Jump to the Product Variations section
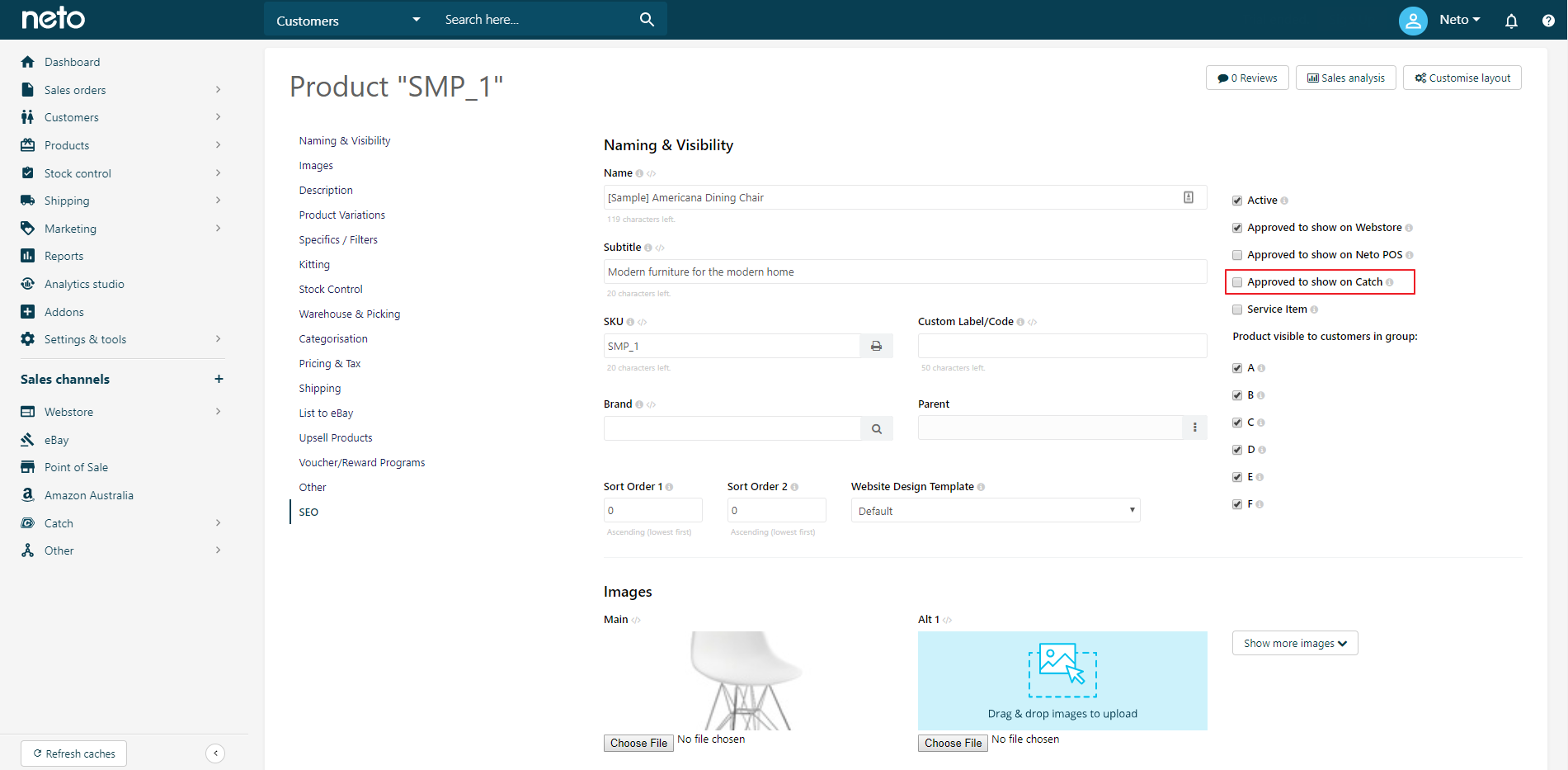The image size is (1568, 770). (342, 215)
